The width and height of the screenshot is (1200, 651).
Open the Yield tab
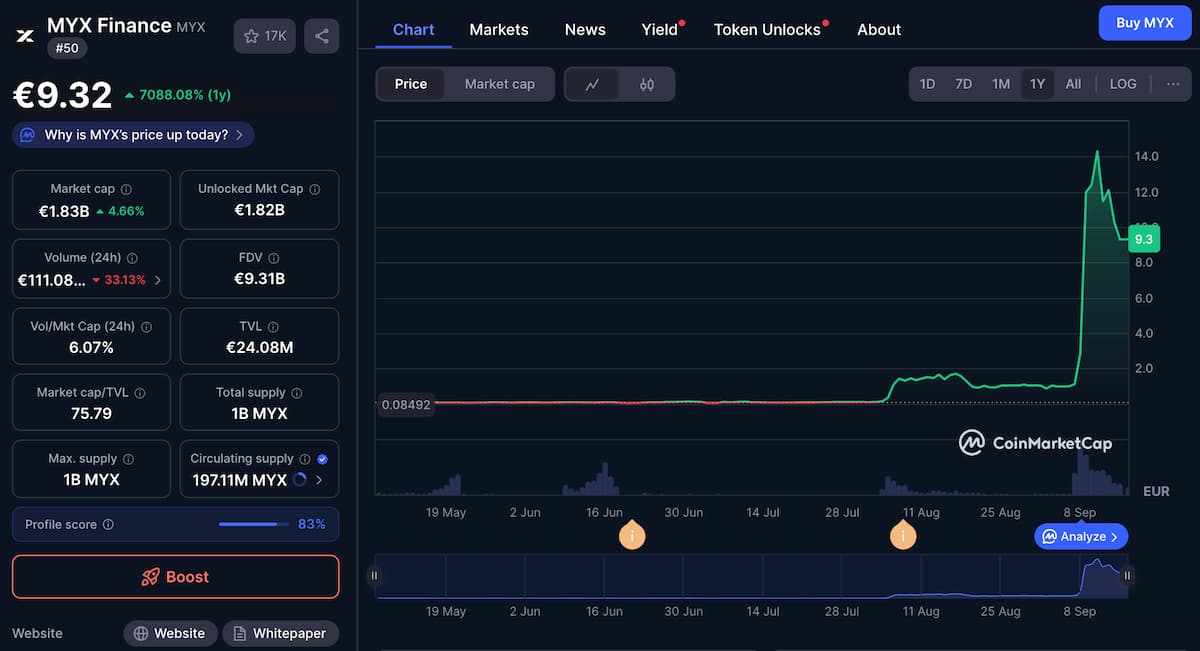[x=660, y=30]
